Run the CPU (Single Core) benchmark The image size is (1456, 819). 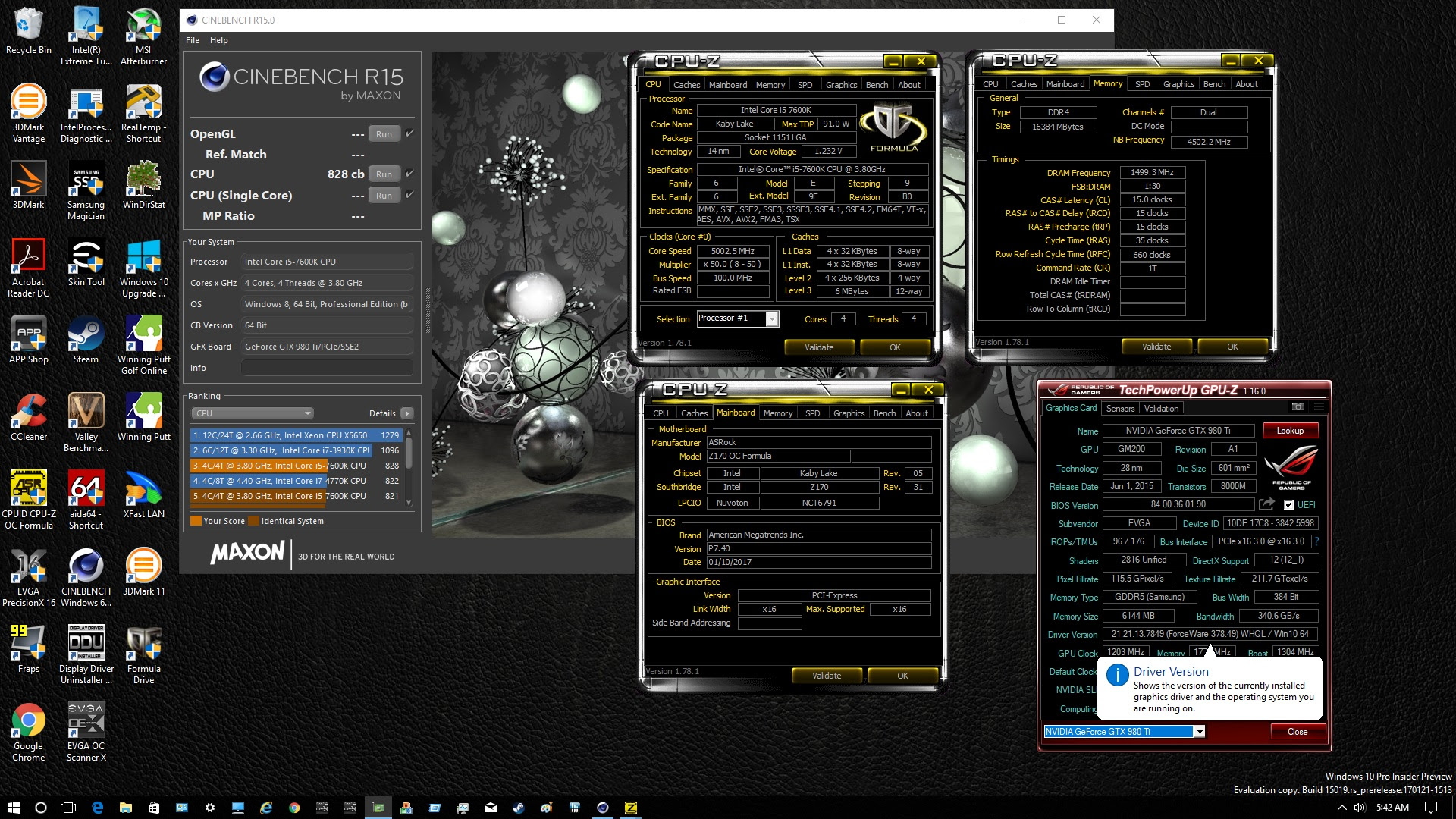click(384, 196)
